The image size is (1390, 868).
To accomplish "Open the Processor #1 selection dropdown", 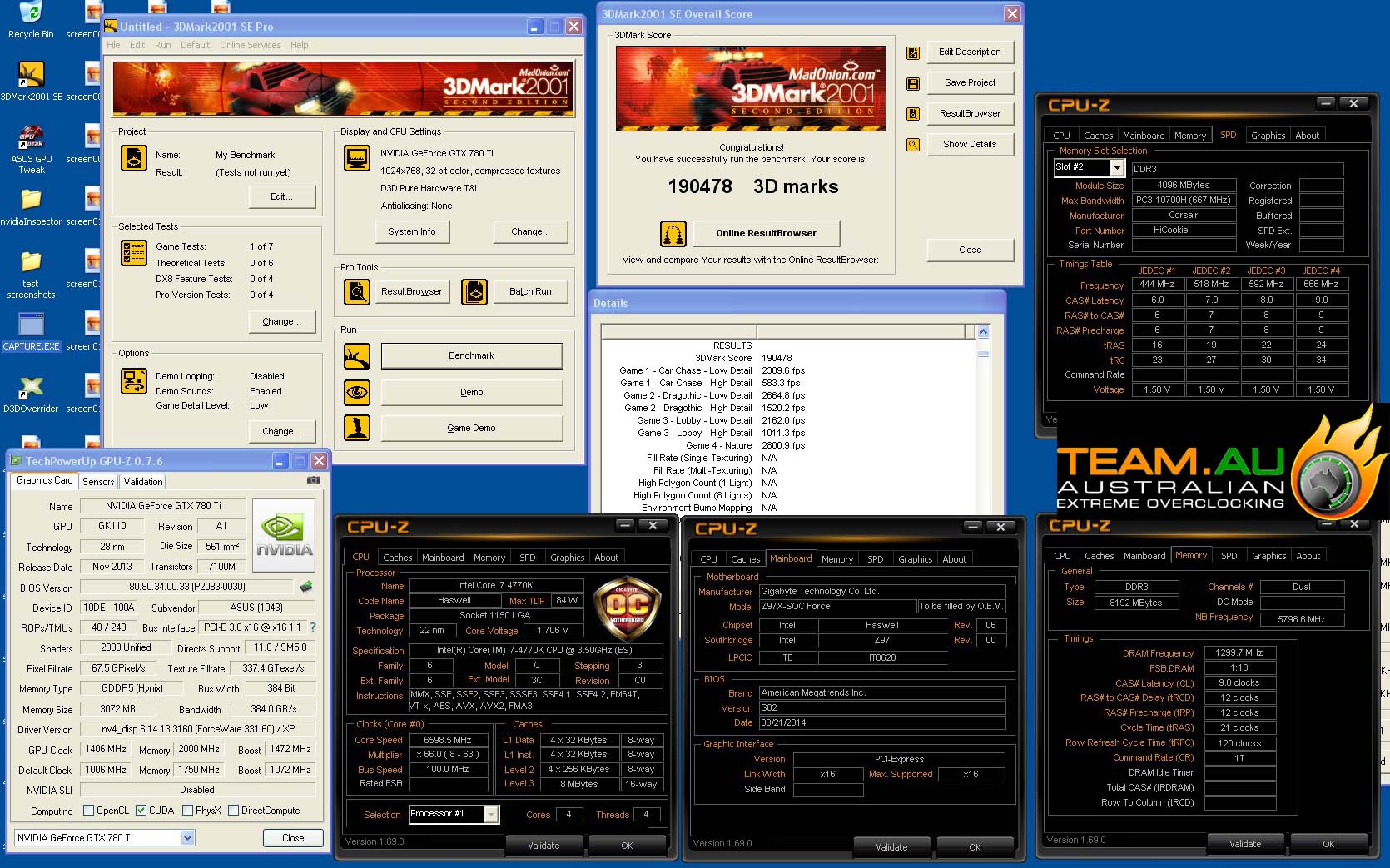I will click(x=491, y=814).
